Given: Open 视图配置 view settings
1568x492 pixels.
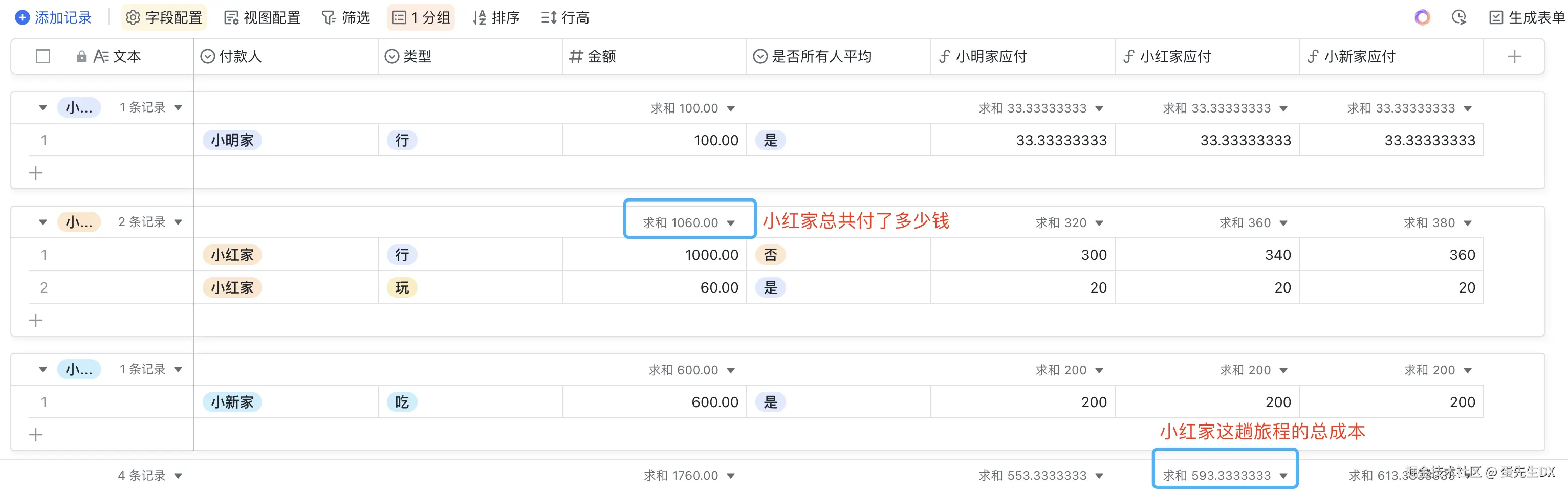Looking at the screenshot, I should 263,17.
